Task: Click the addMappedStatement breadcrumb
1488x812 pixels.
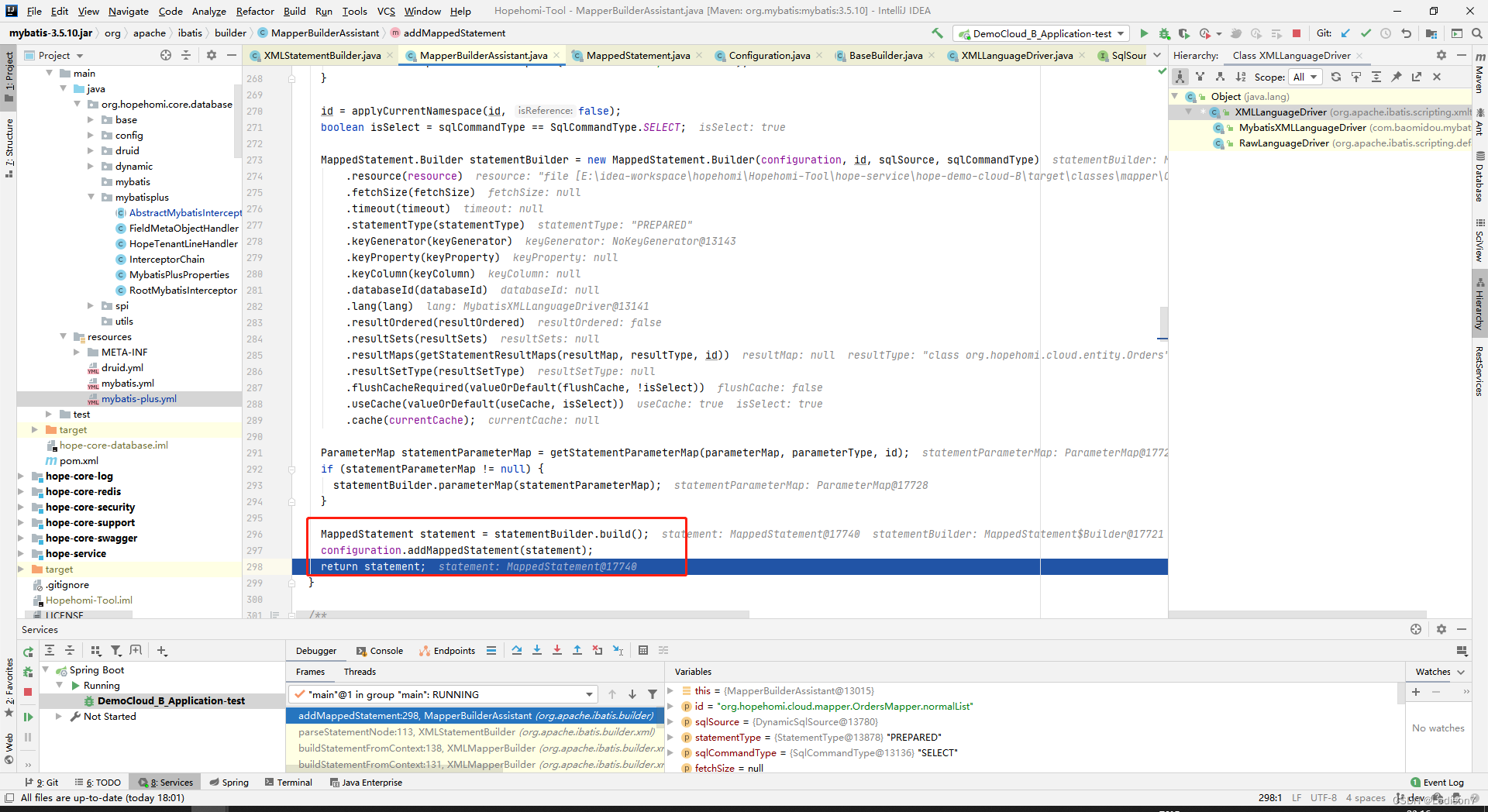Action: tap(454, 33)
